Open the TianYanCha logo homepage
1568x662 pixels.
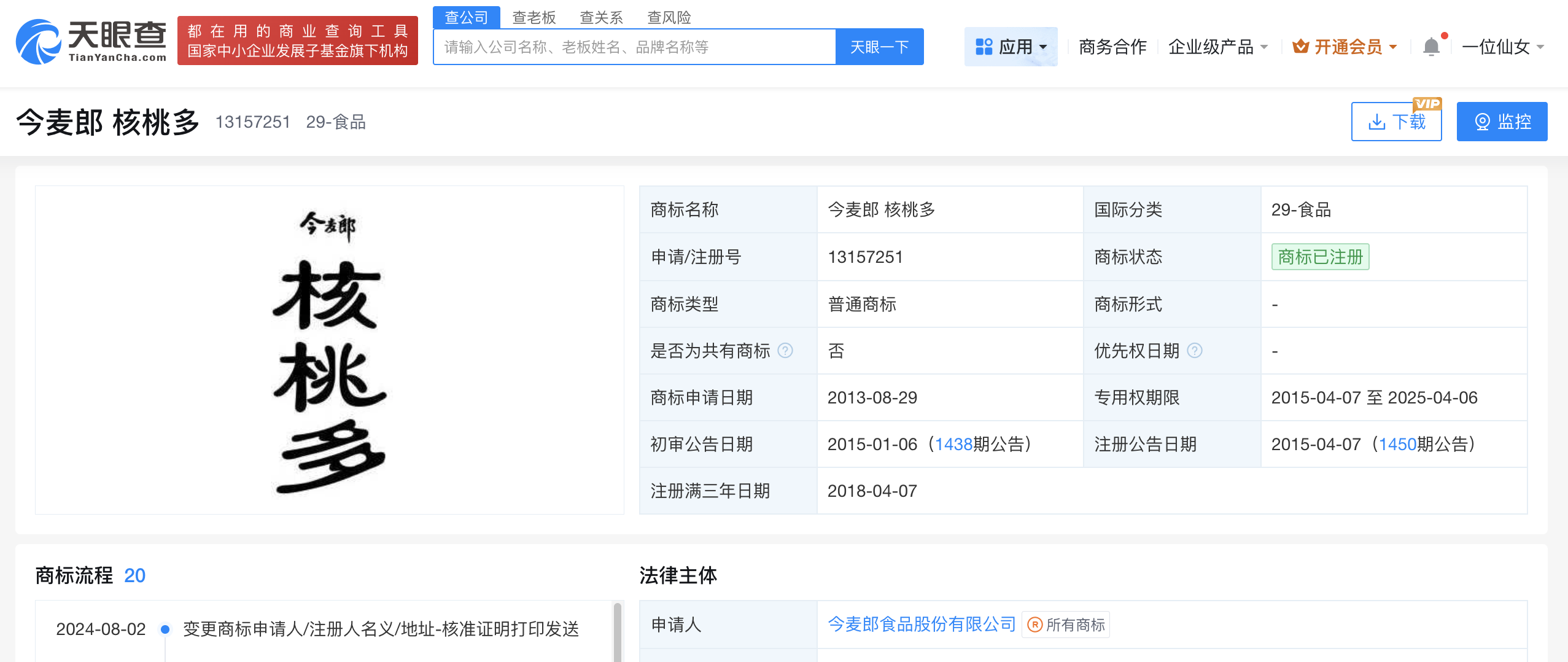click(x=91, y=41)
